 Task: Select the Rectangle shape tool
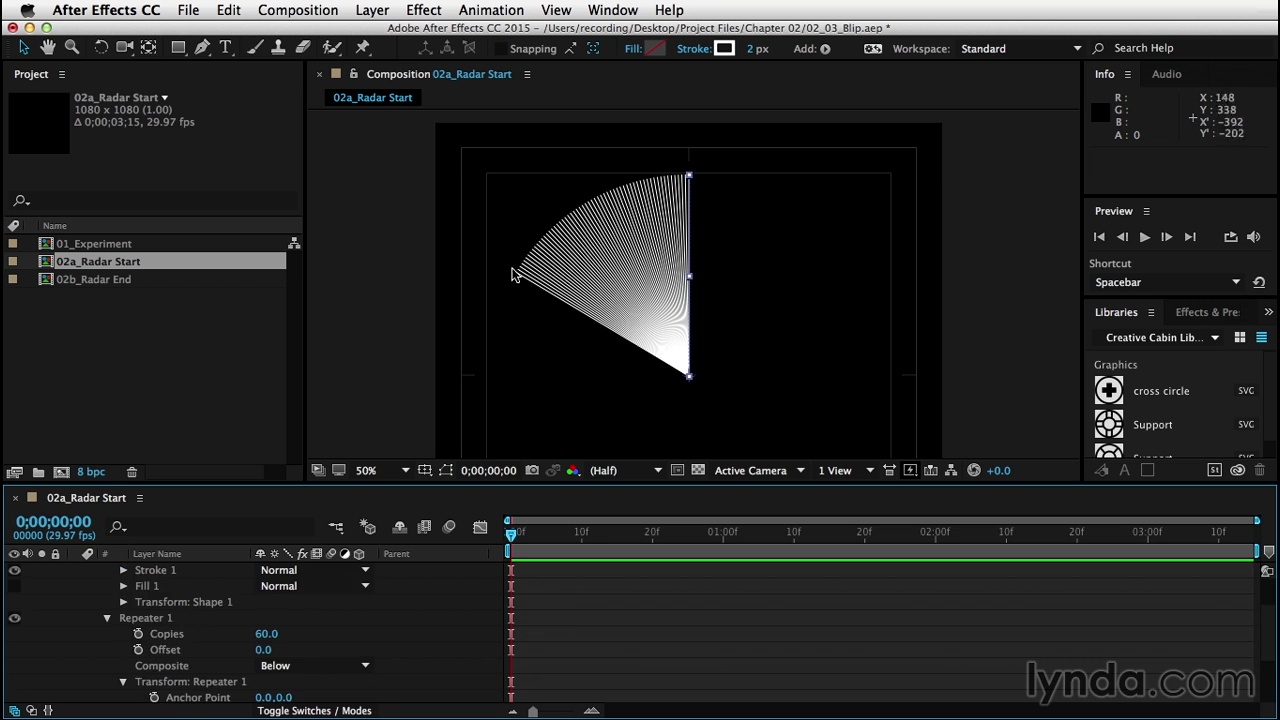tap(178, 48)
